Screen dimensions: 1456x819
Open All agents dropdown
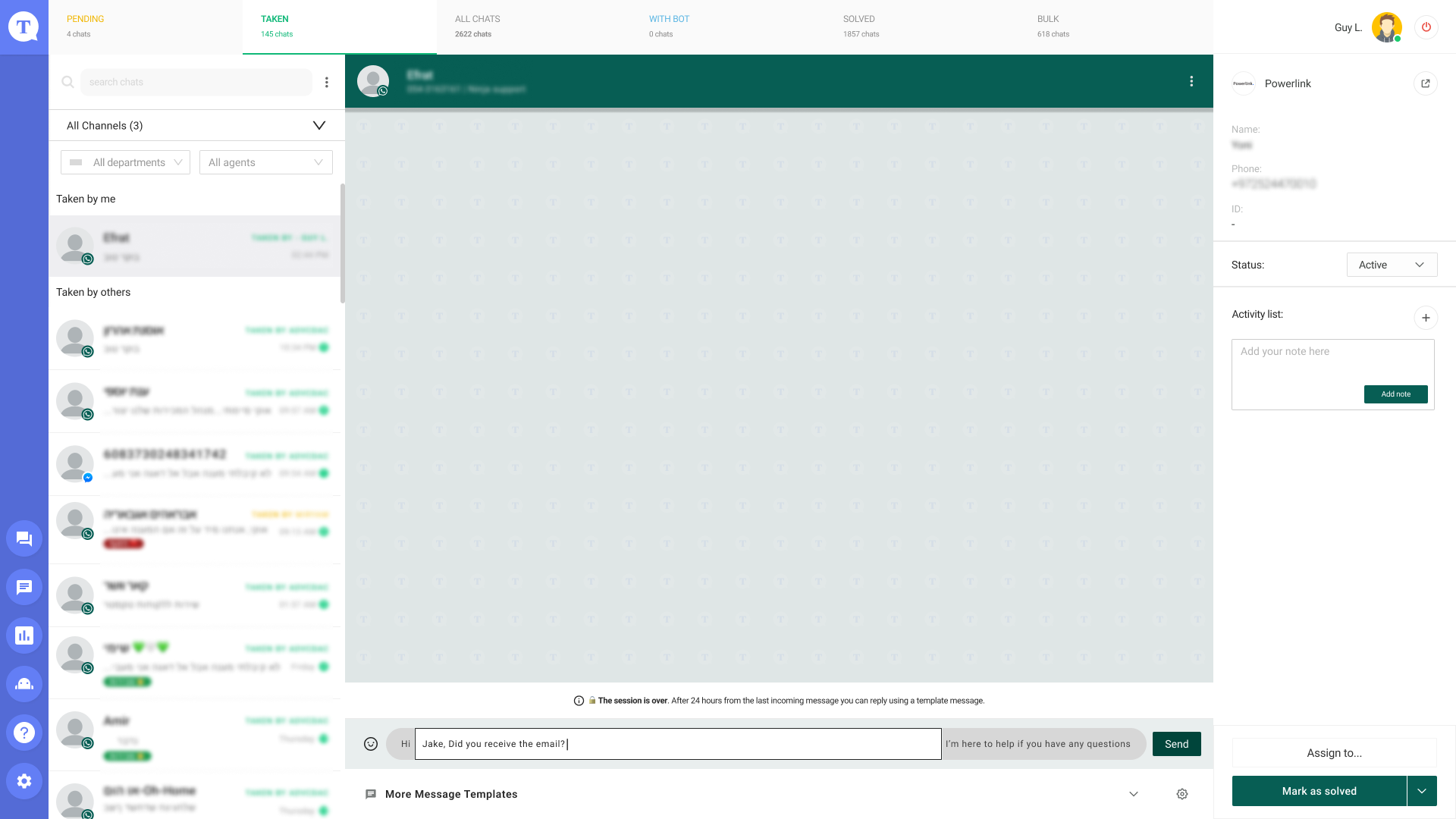click(x=265, y=162)
